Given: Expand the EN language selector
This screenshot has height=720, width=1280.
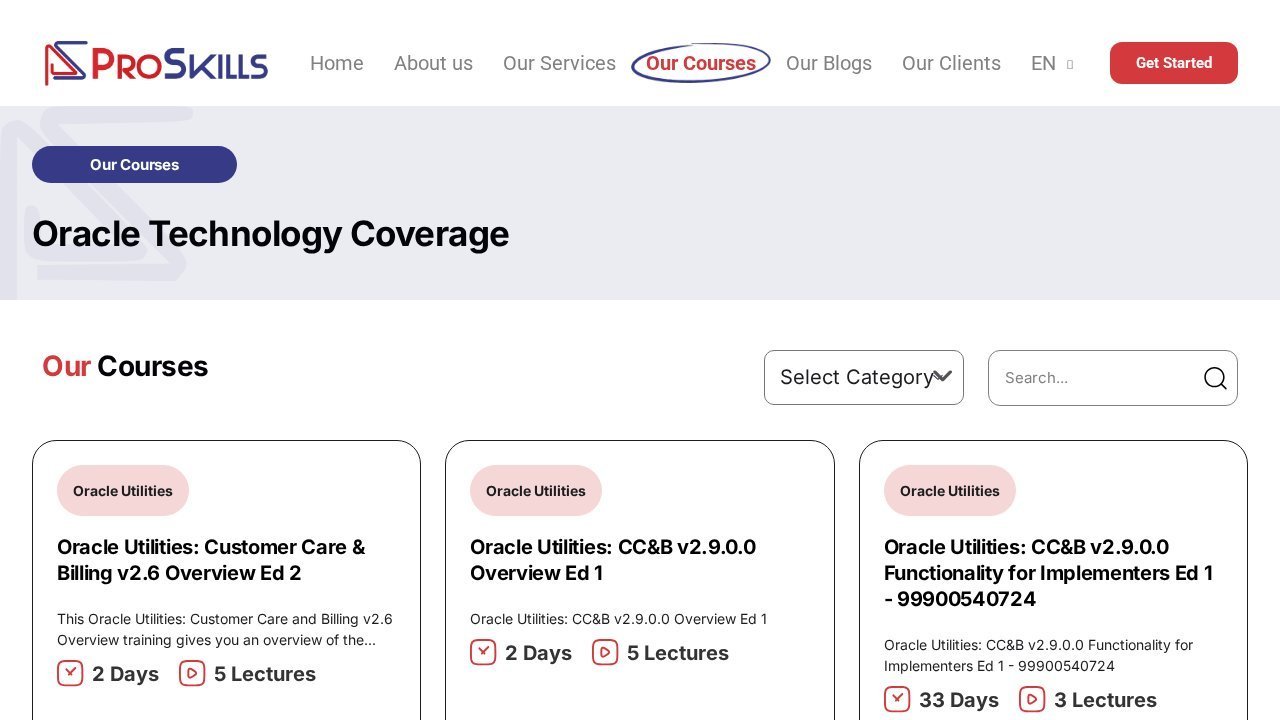Looking at the screenshot, I should [1052, 63].
